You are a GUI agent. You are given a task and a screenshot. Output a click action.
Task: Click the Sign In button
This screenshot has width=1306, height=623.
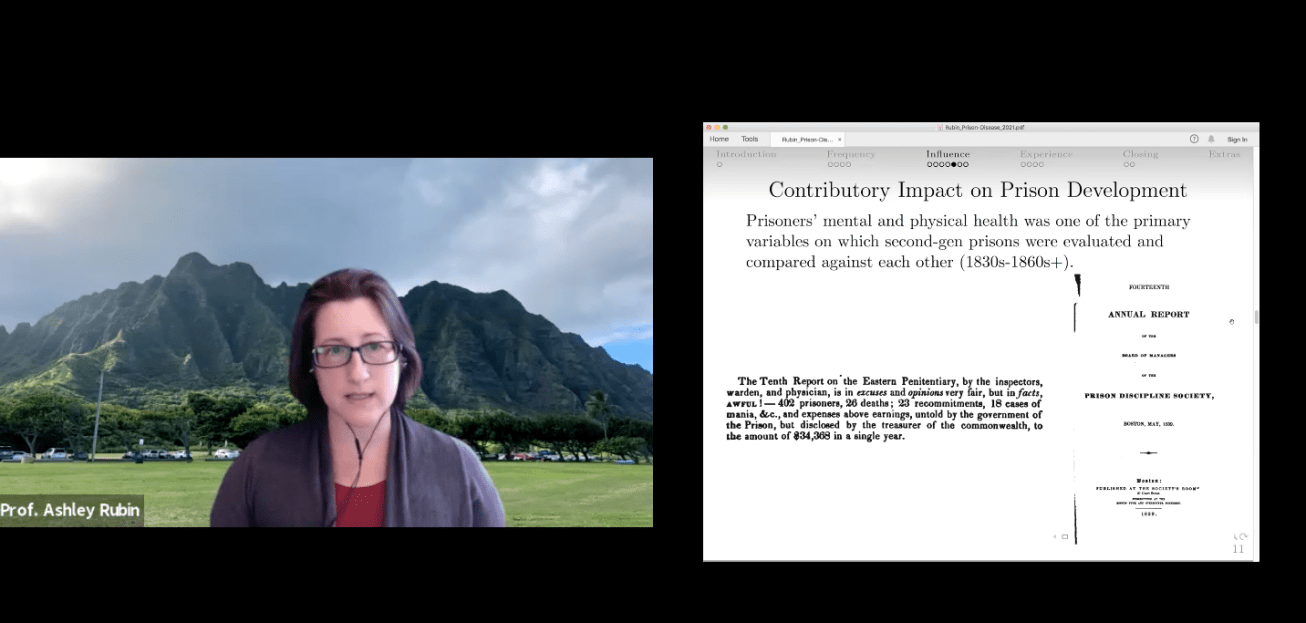(x=1237, y=139)
